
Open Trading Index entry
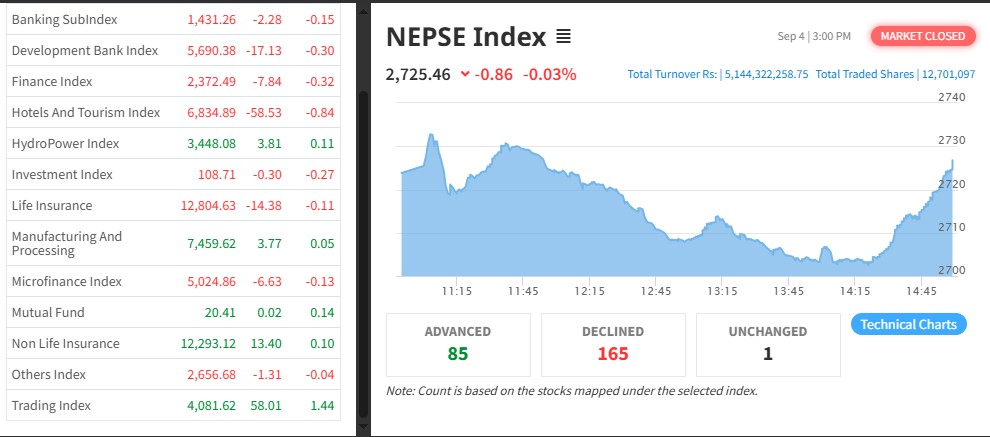51,406
